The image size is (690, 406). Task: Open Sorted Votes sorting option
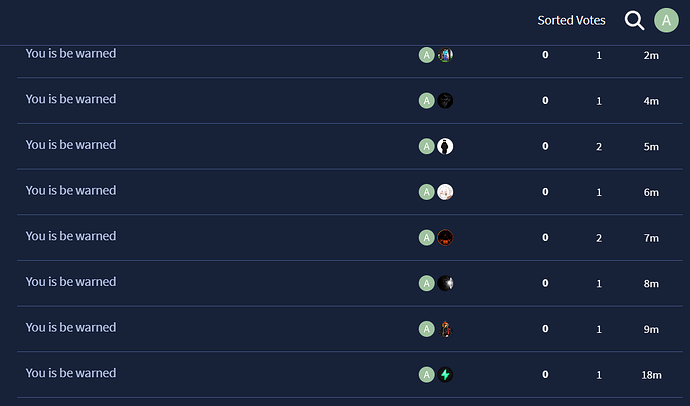(x=571, y=20)
